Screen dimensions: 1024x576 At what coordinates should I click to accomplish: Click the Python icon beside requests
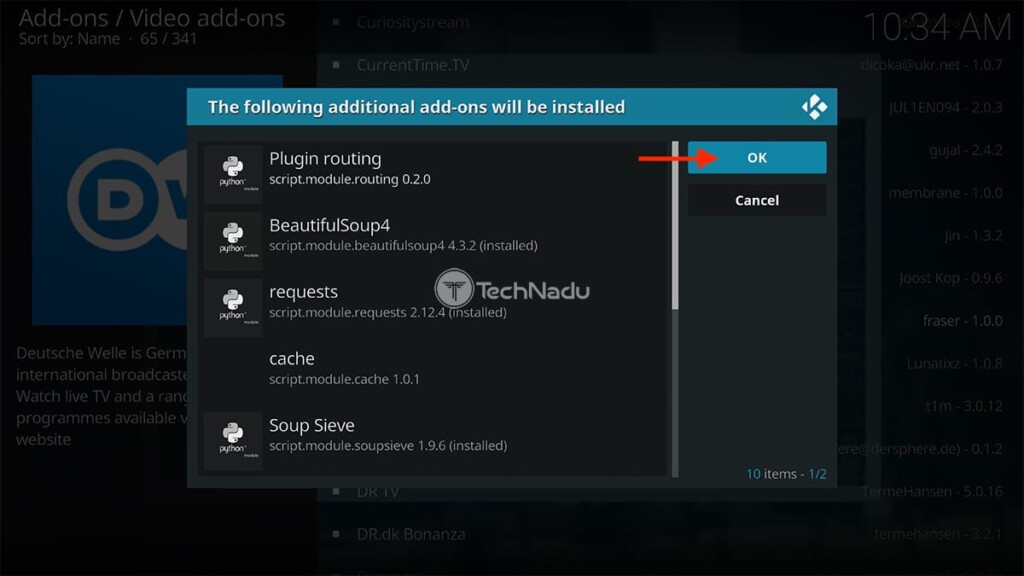[232, 307]
